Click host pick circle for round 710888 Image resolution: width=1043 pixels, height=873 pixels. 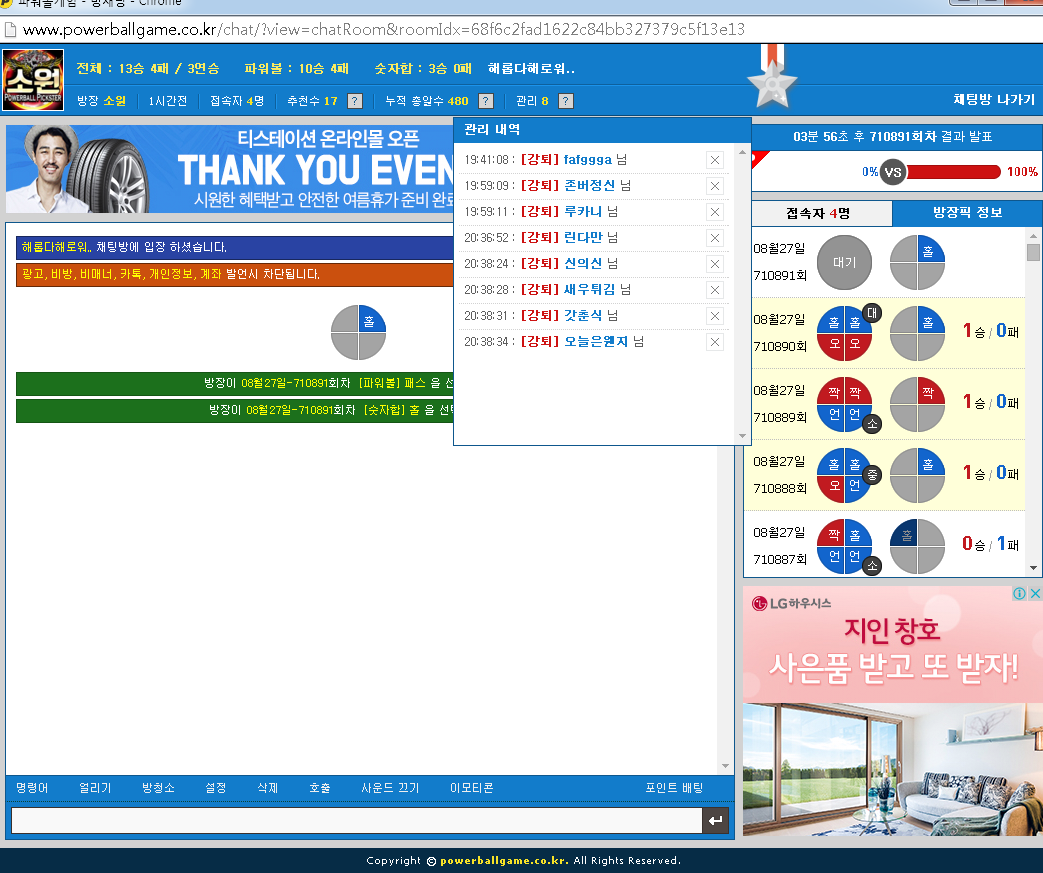coord(917,475)
